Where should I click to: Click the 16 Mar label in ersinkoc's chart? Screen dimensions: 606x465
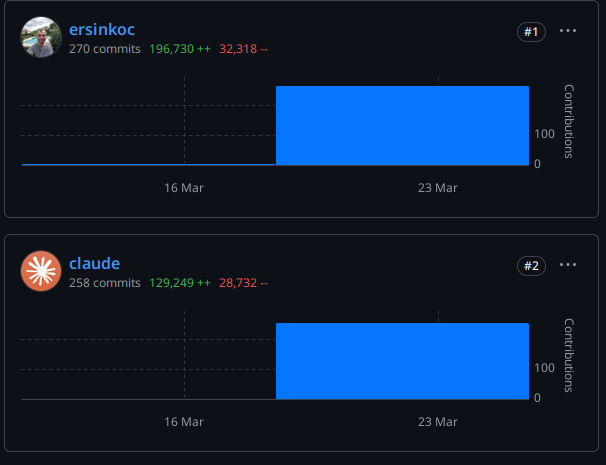(x=184, y=188)
